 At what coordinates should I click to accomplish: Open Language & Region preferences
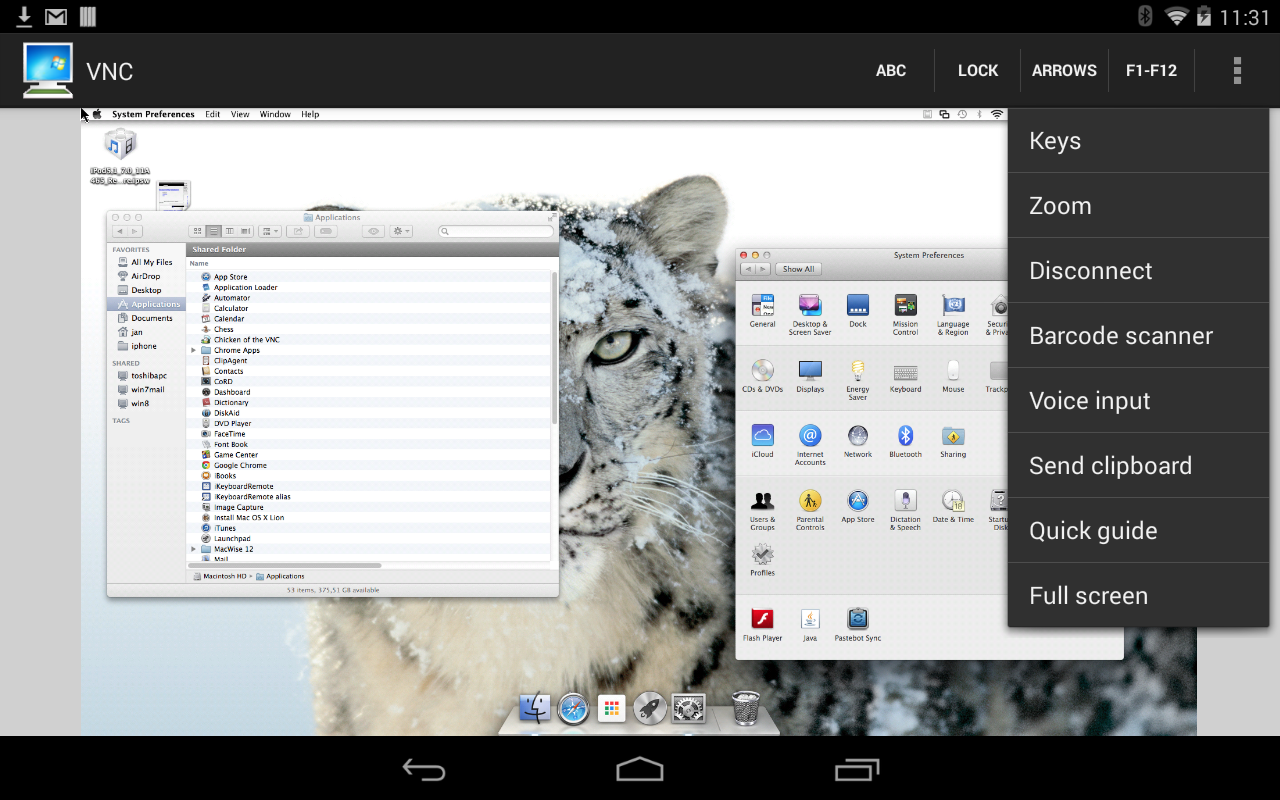[x=953, y=313]
